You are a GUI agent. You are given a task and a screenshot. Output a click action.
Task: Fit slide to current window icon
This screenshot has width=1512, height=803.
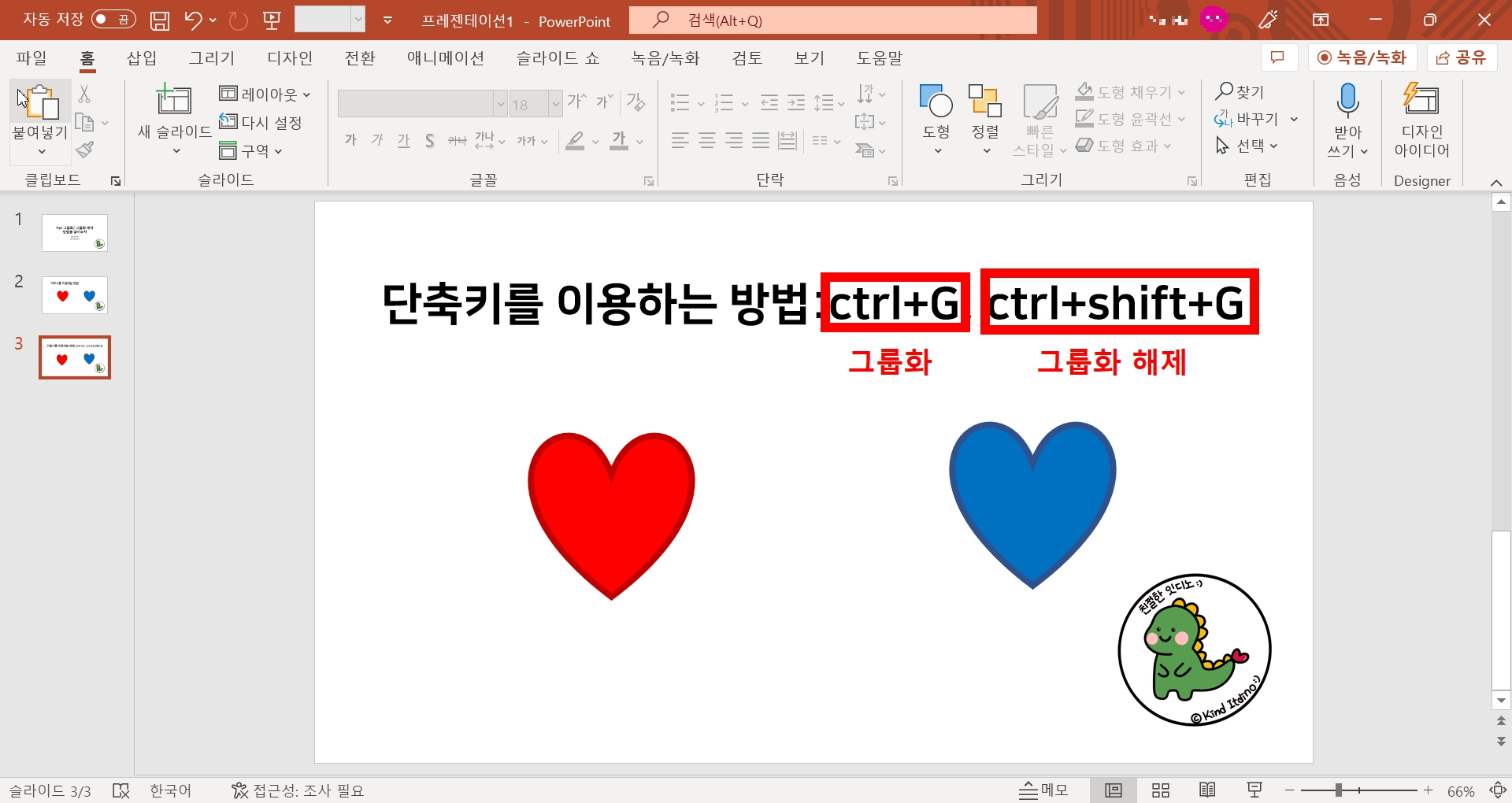click(1498, 790)
